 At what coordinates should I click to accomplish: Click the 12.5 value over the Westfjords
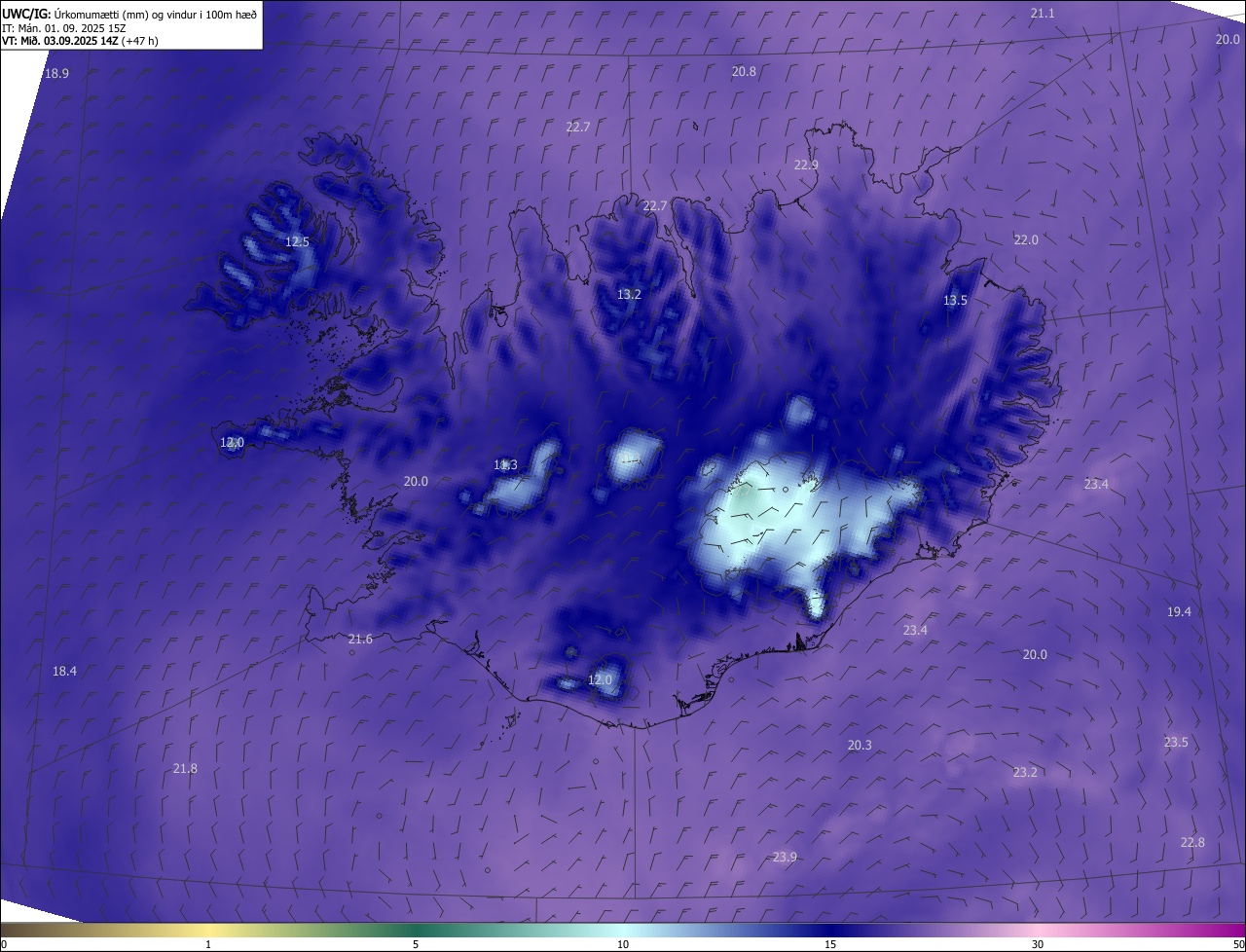click(297, 242)
